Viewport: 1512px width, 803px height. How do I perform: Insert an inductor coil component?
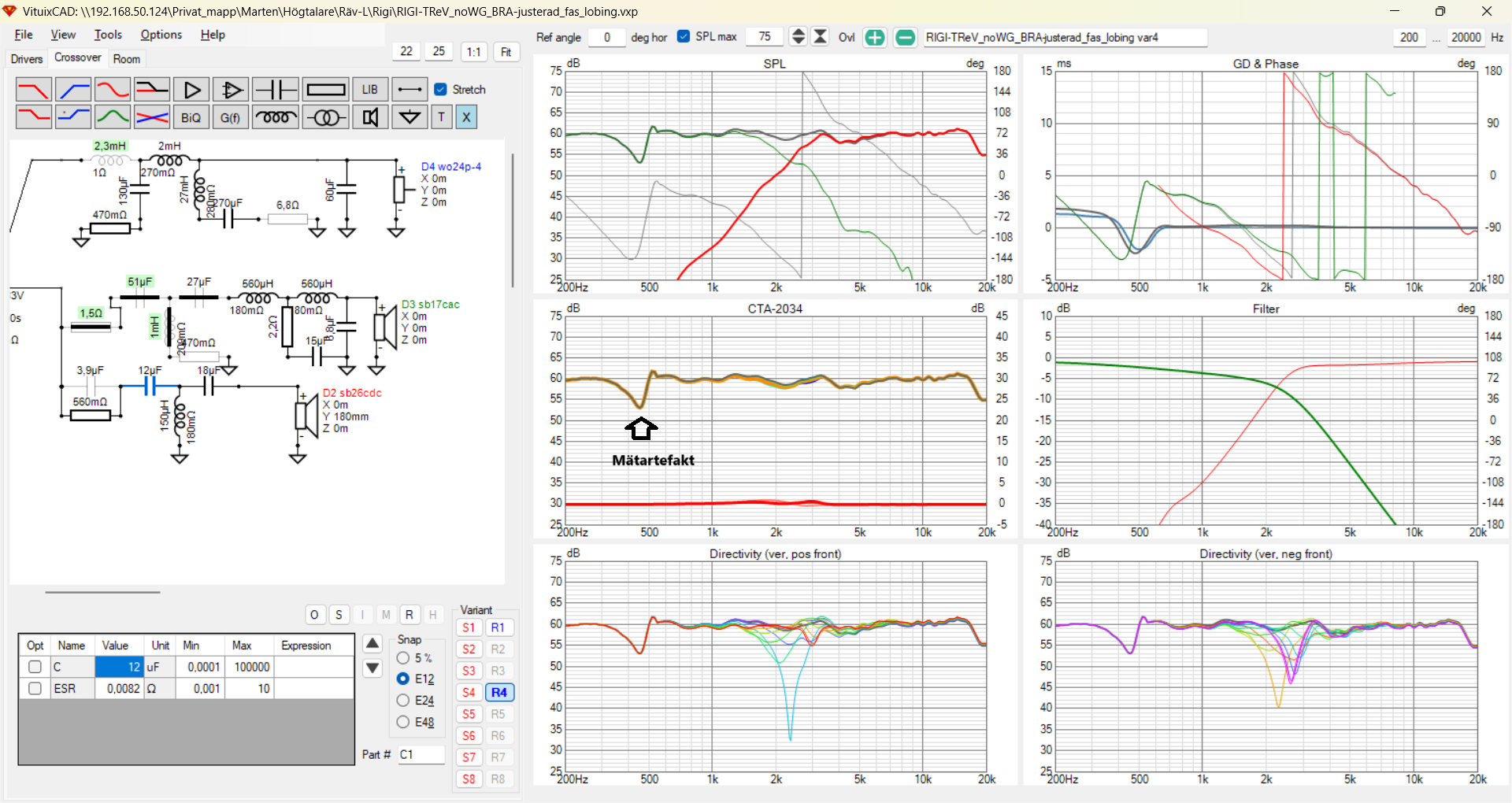tap(276, 117)
